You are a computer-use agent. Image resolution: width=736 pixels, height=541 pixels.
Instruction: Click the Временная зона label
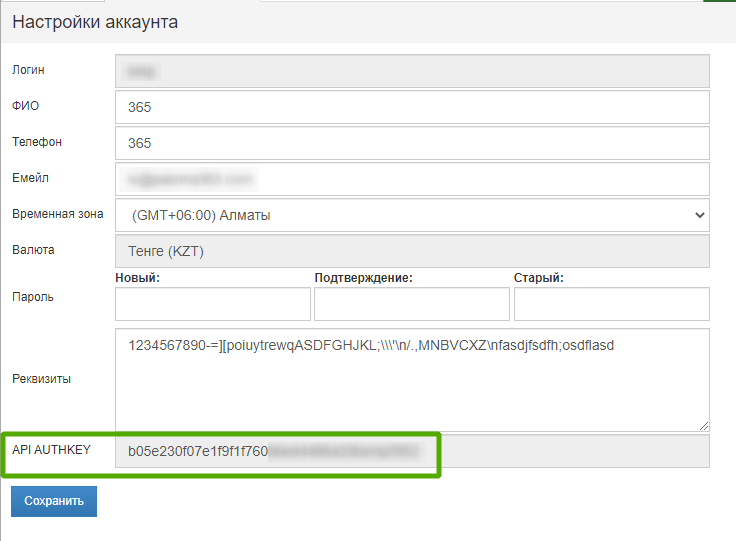point(57,214)
